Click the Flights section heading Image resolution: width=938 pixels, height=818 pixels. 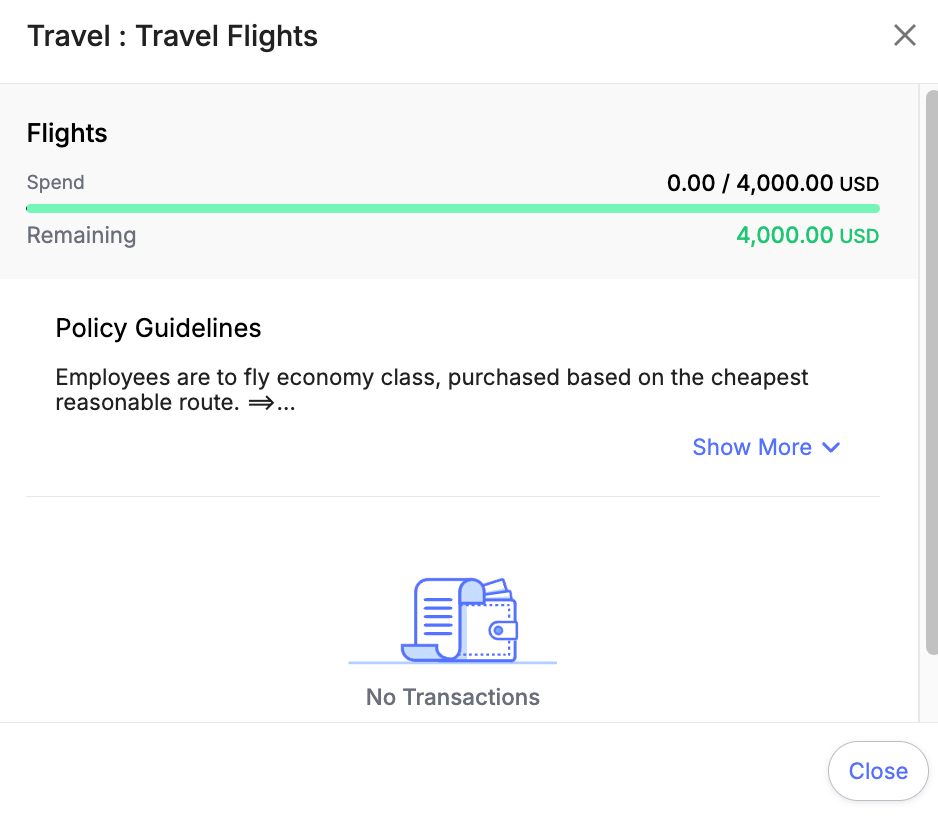click(x=67, y=133)
